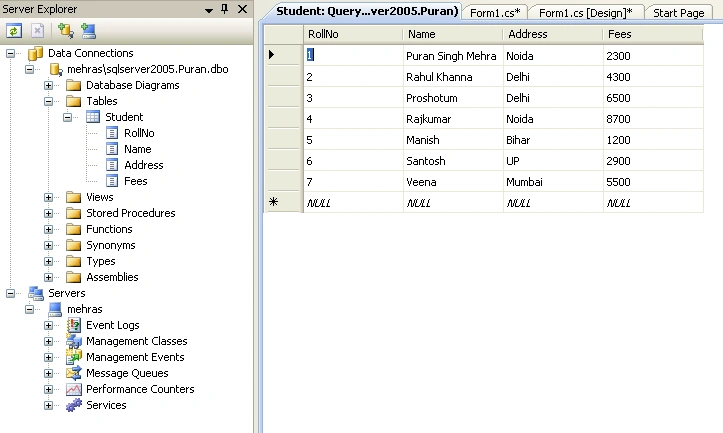The height and width of the screenshot is (433, 723).
Task: Click the Performance Counters chart icon
Action: (x=74, y=390)
